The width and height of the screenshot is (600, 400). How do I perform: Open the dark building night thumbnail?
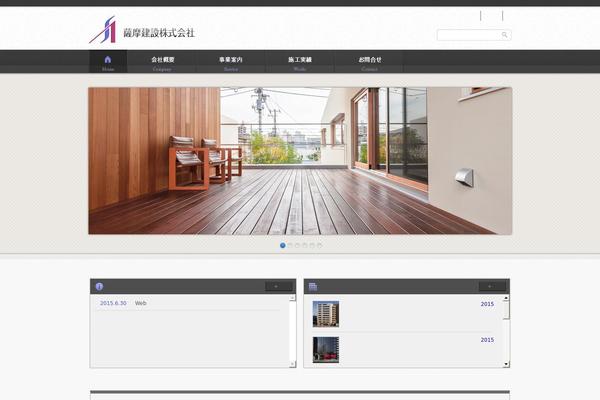tap(326, 350)
